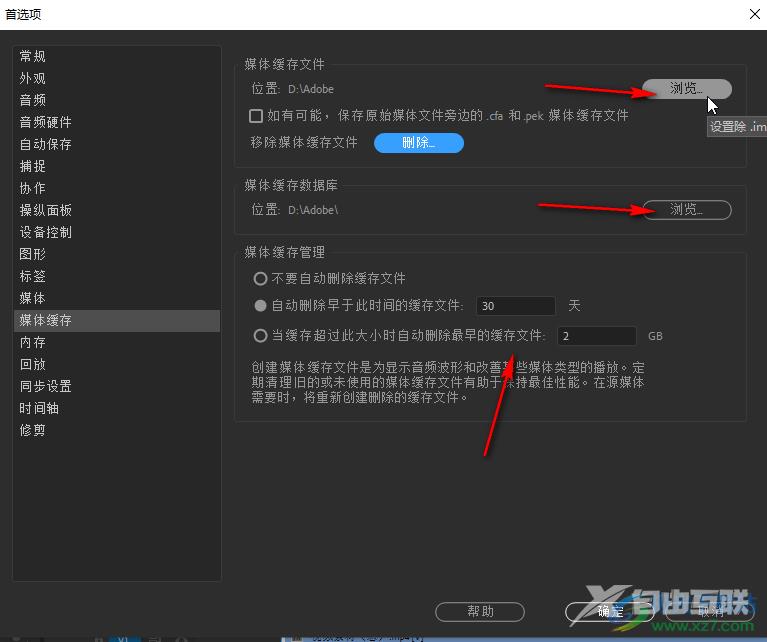Go to the 音频 preferences category

click(116, 100)
